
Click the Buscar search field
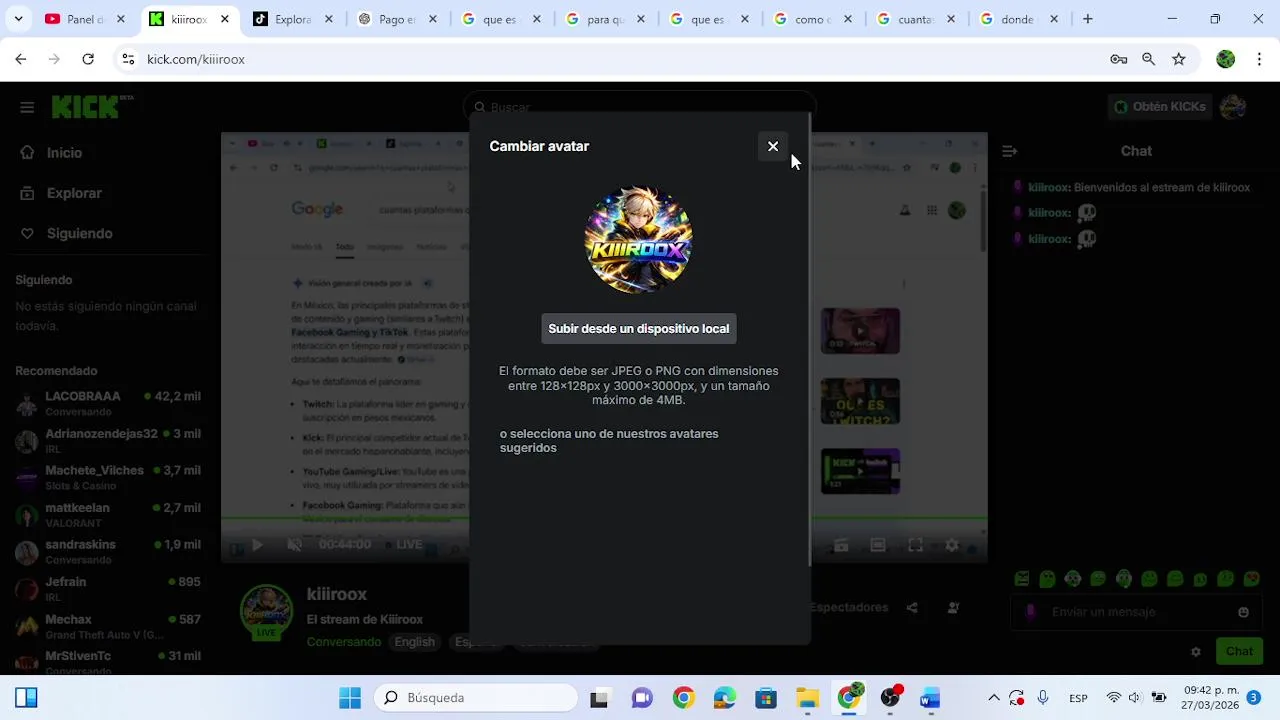point(640,107)
